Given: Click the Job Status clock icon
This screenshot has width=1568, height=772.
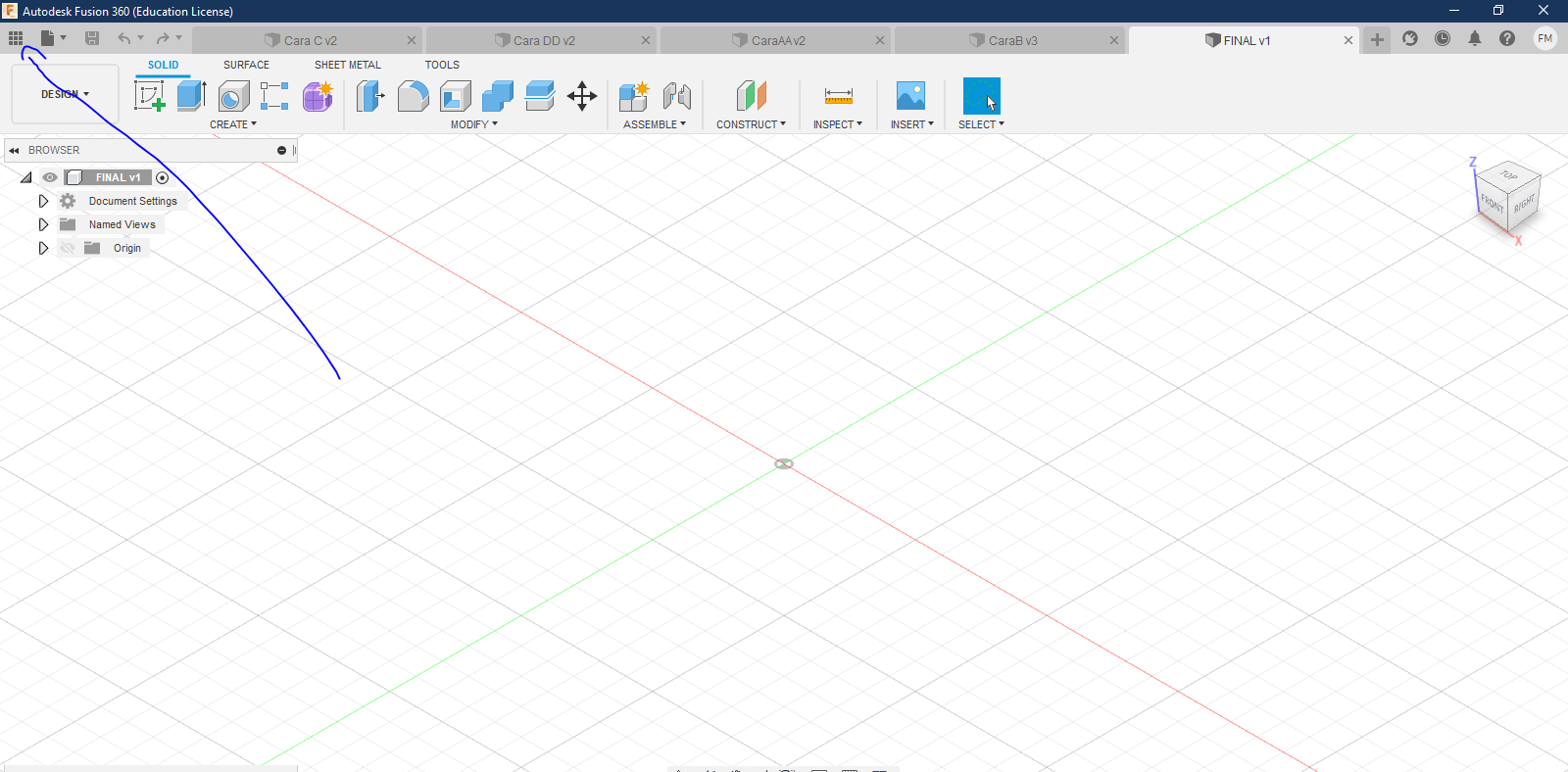Looking at the screenshot, I should click(1443, 39).
